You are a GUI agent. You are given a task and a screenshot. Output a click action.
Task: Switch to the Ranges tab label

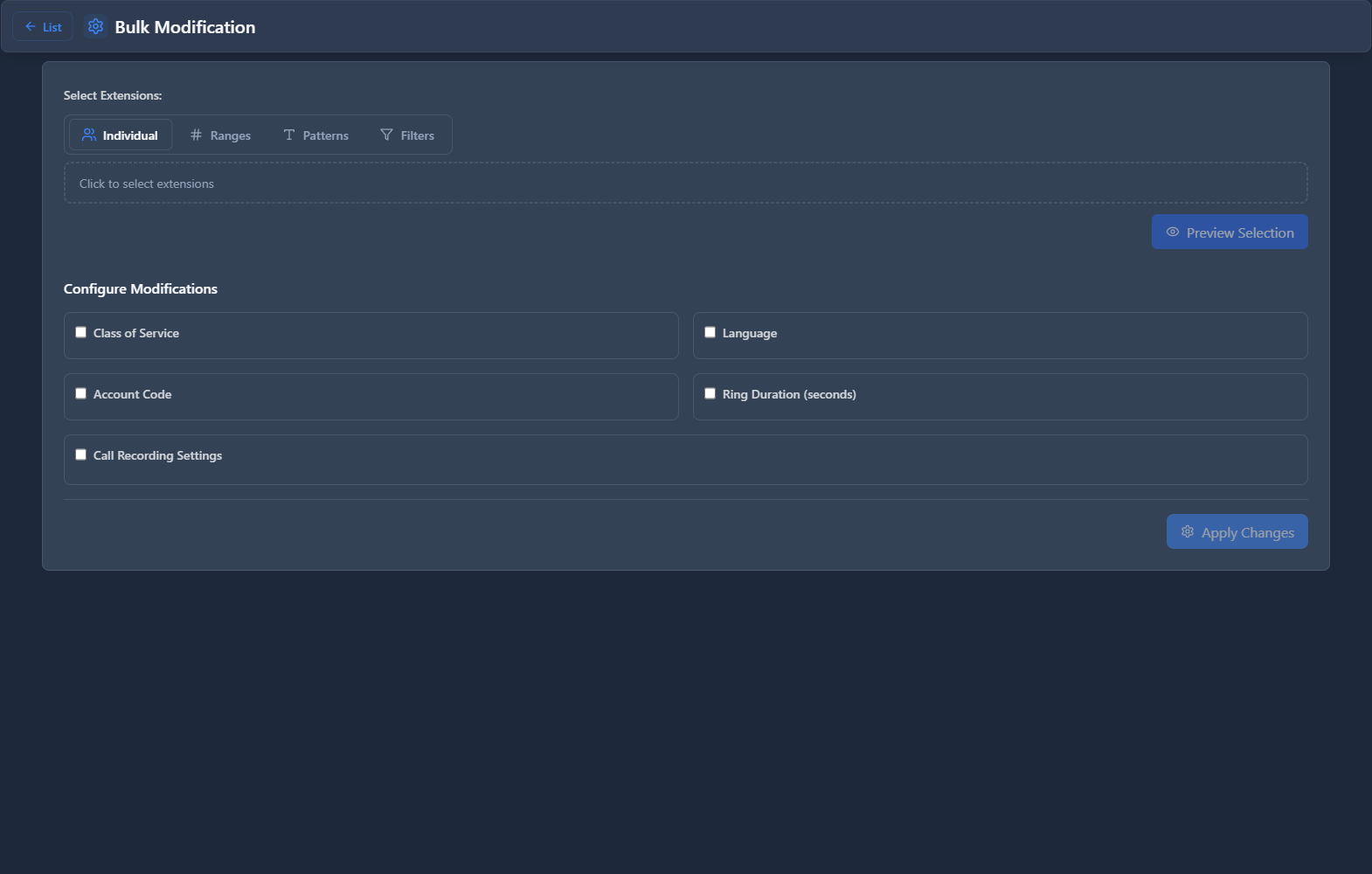pos(231,136)
